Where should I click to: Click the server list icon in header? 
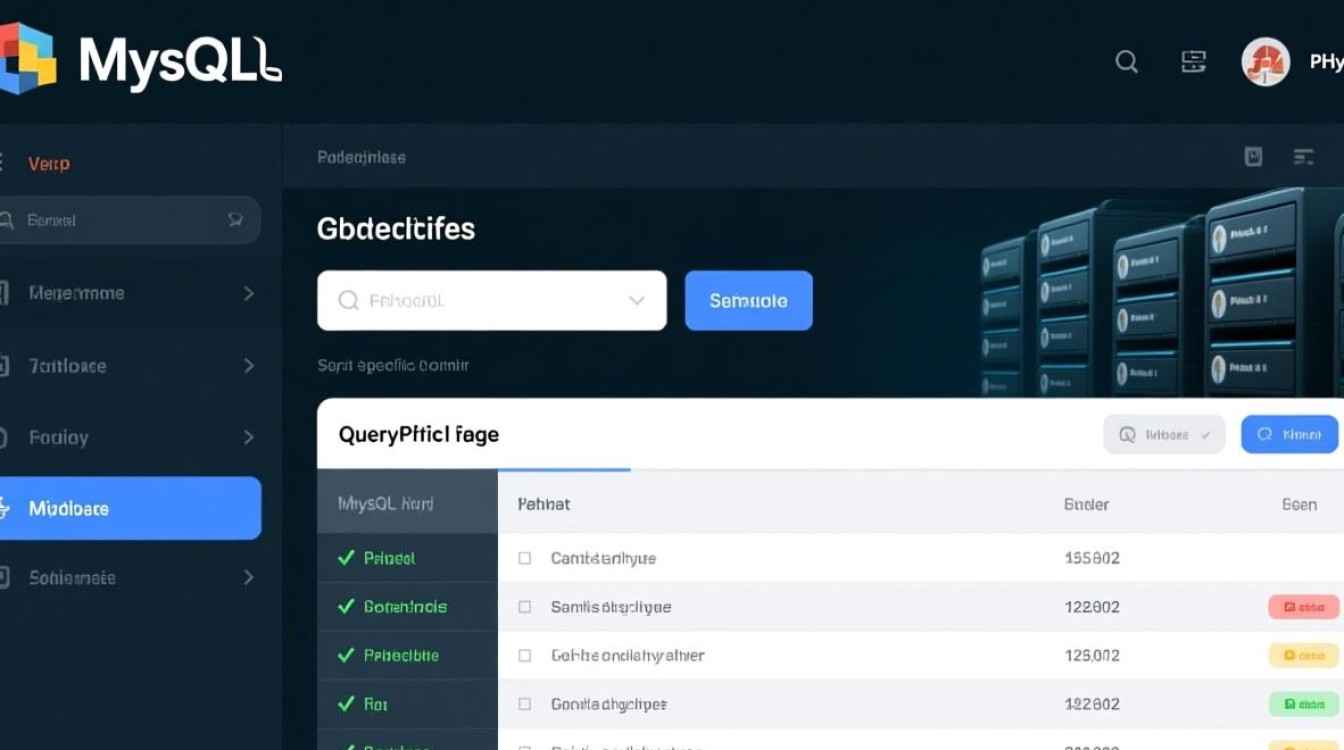[1193, 62]
